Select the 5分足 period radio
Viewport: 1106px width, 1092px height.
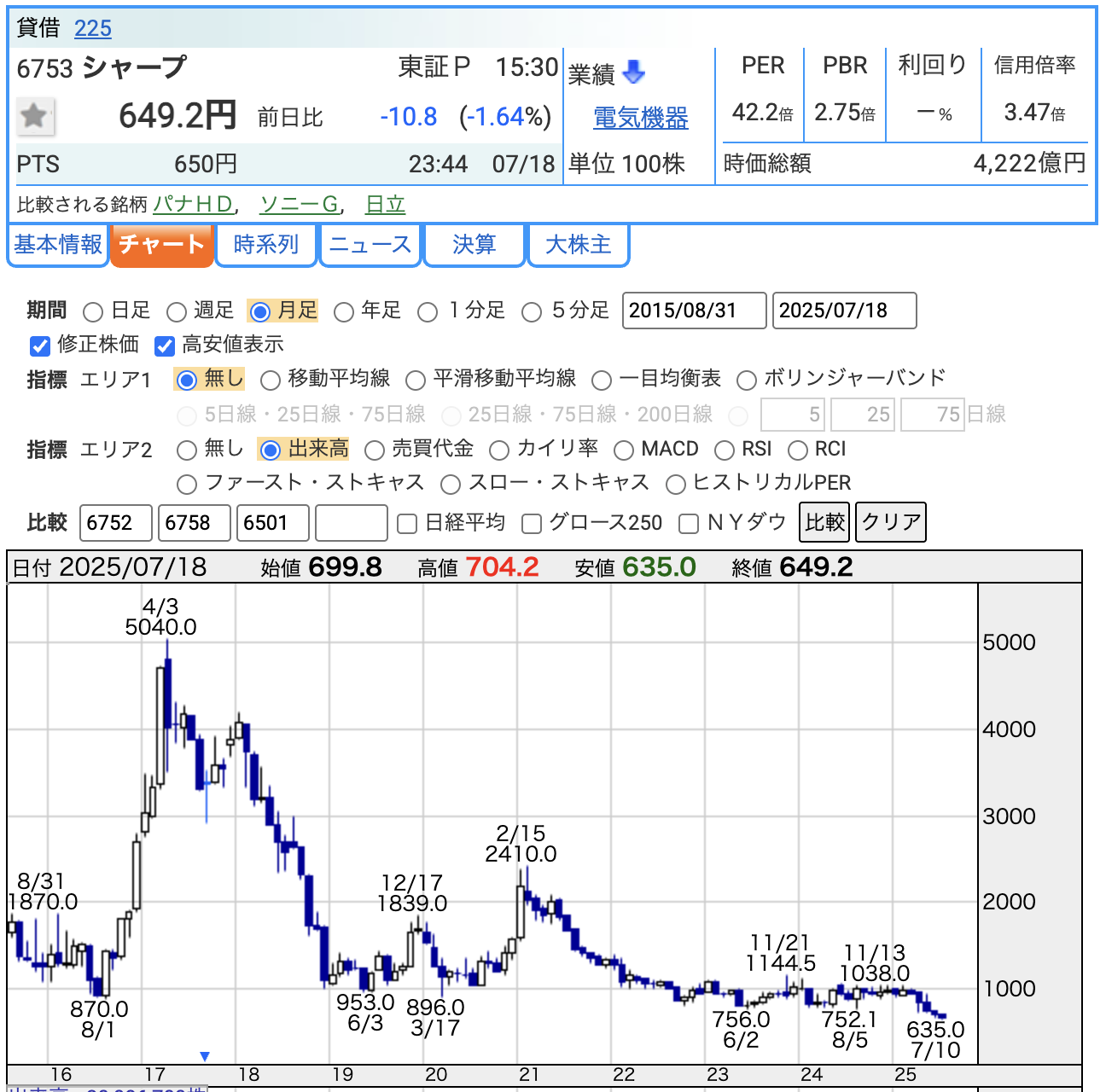coord(532,311)
